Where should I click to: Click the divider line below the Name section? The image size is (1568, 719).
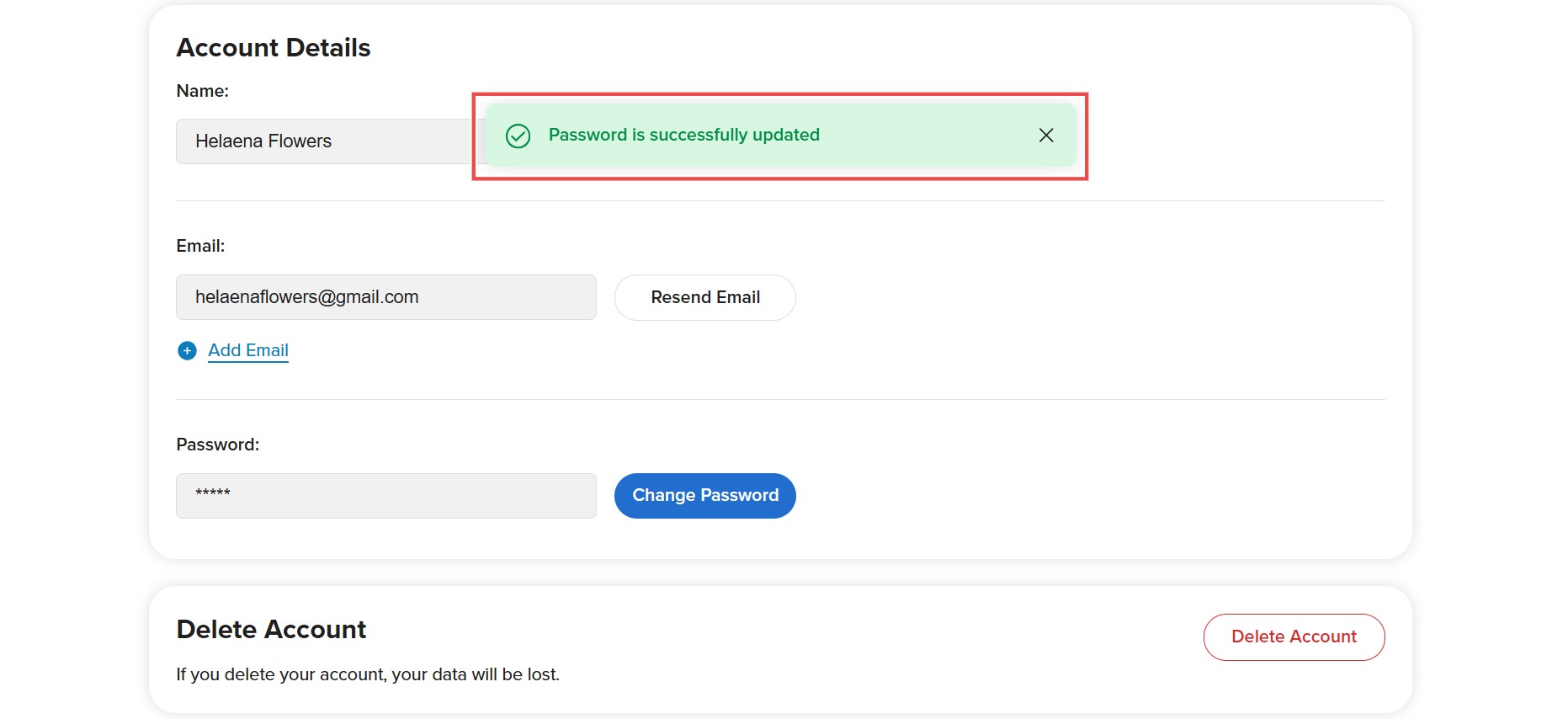tap(780, 201)
